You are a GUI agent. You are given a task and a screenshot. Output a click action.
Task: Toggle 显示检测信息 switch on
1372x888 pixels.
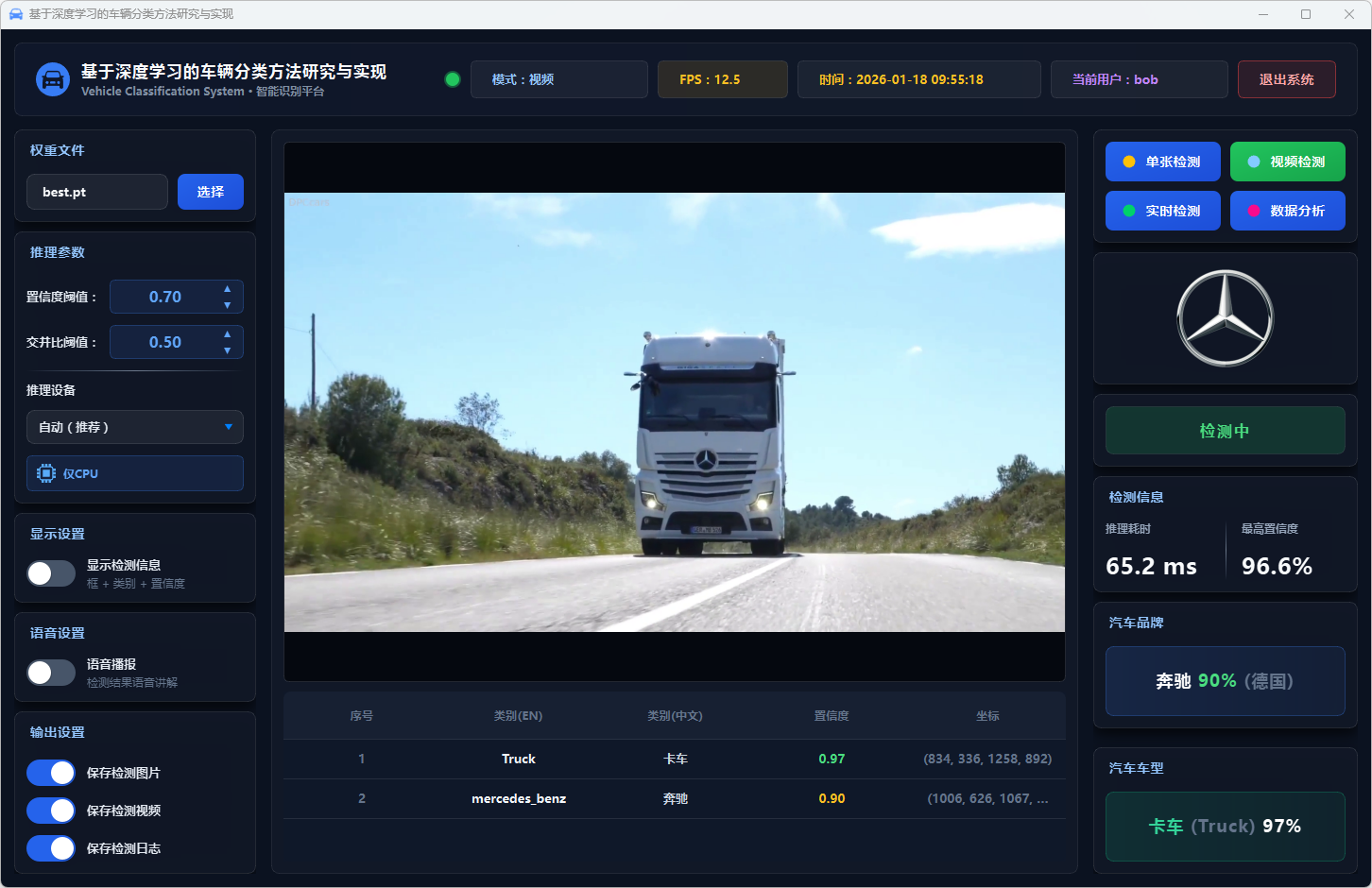(x=51, y=573)
